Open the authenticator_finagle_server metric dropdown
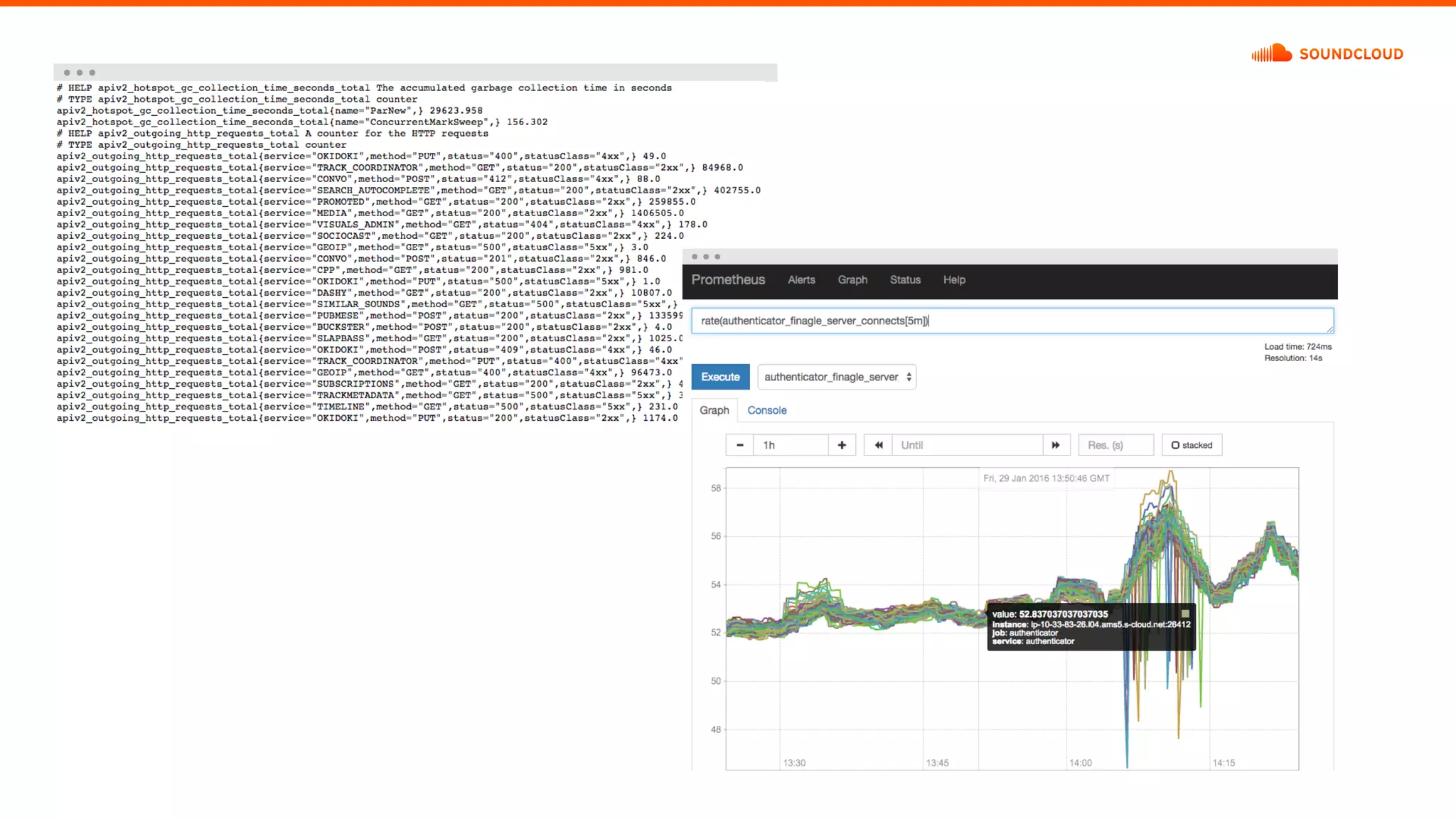The height and width of the screenshot is (819, 1456). (830, 377)
